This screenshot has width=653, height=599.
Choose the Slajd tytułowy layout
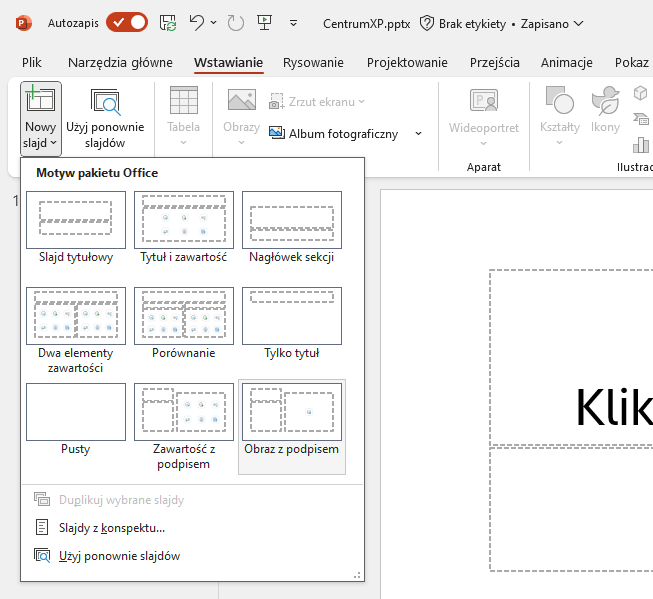tap(76, 227)
